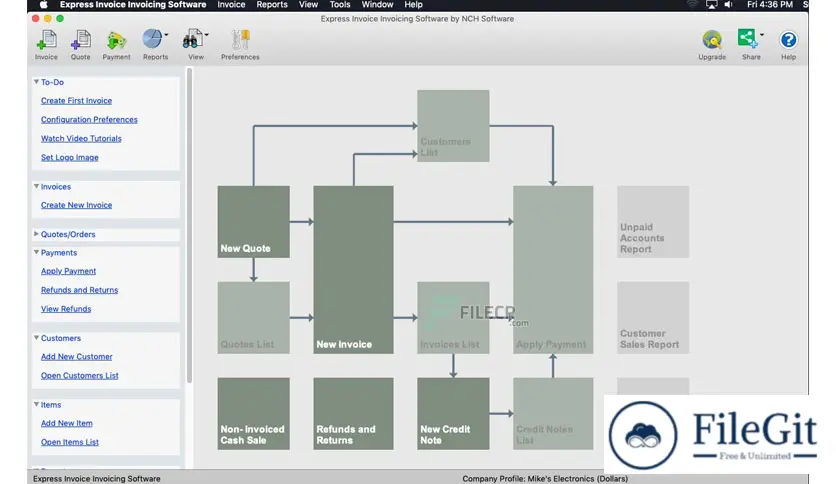Open the Help menu in menu bar
Screen dimensions: 836x484
click(x=413, y=5)
